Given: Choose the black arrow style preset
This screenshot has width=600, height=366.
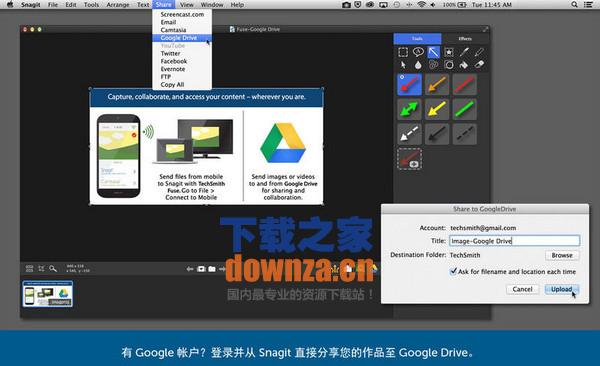Looking at the screenshot, I should [437, 134].
